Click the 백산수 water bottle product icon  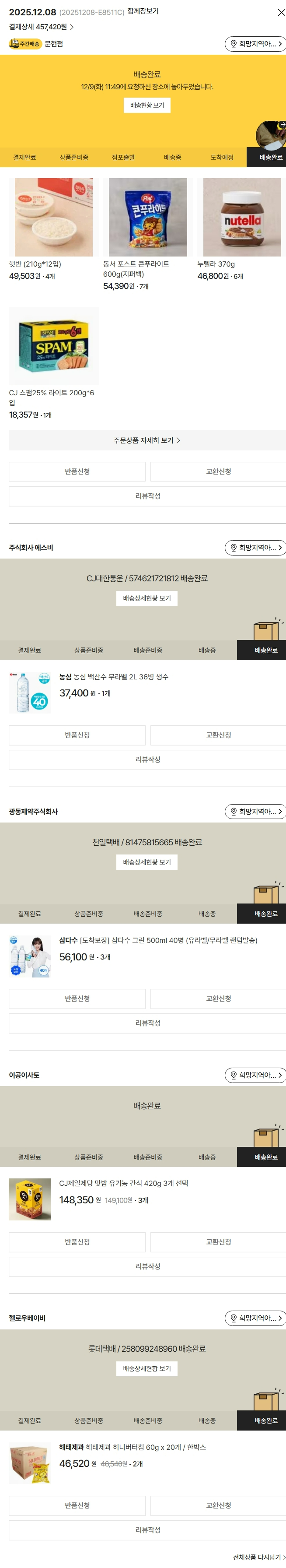coord(30,692)
